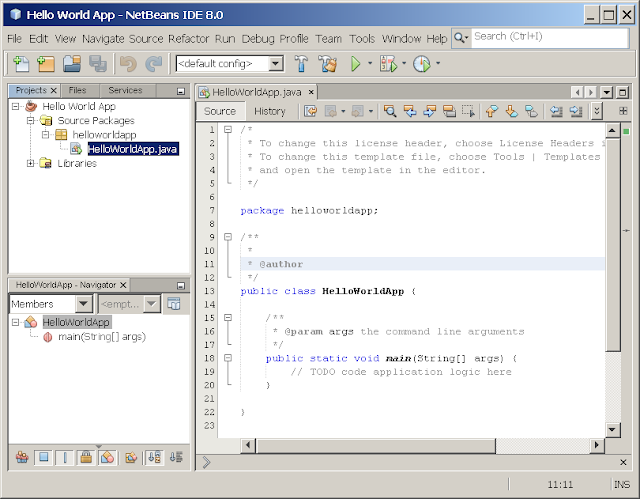Image resolution: width=640 pixels, height=499 pixels.
Task: Click the Undo arrow icon
Action: [x=128, y=64]
